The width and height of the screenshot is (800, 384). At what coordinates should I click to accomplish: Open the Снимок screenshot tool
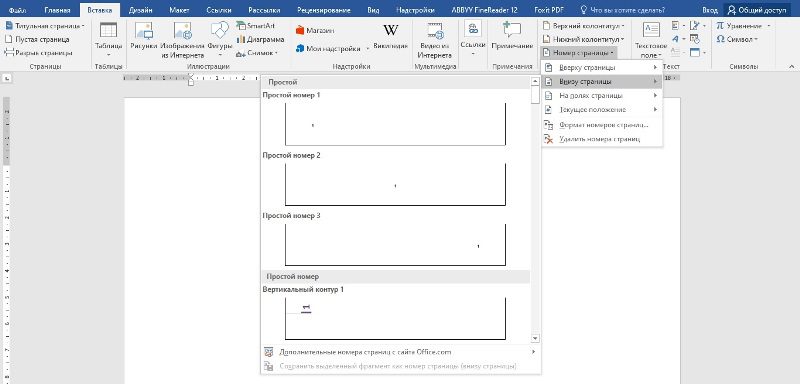[257, 53]
